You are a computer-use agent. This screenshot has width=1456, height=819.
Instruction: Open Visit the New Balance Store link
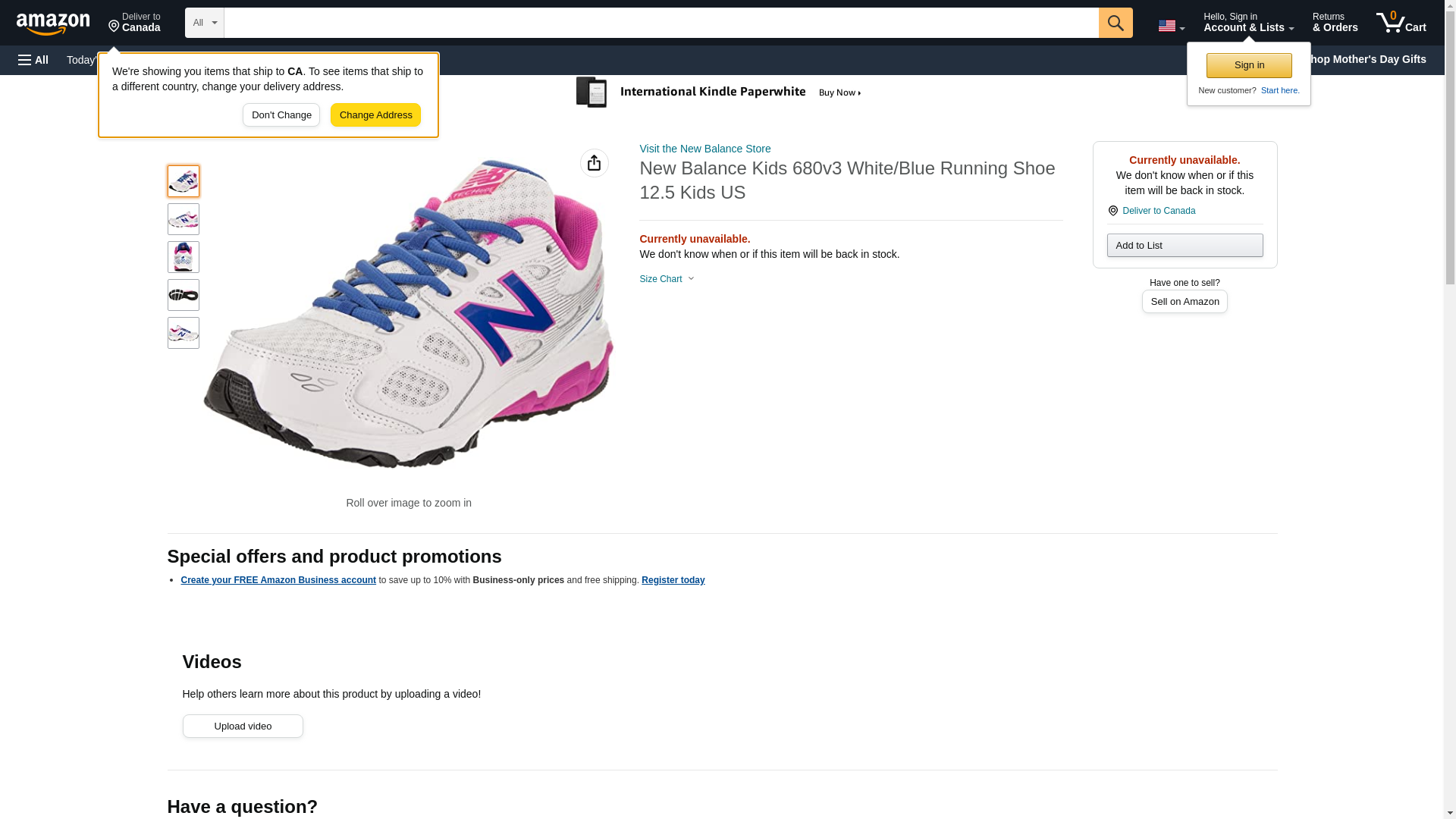(x=704, y=149)
